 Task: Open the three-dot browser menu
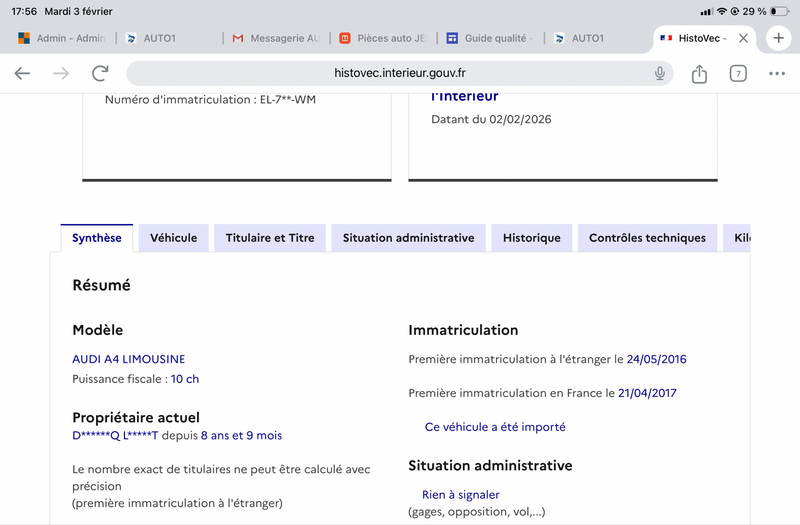(777, 73)
